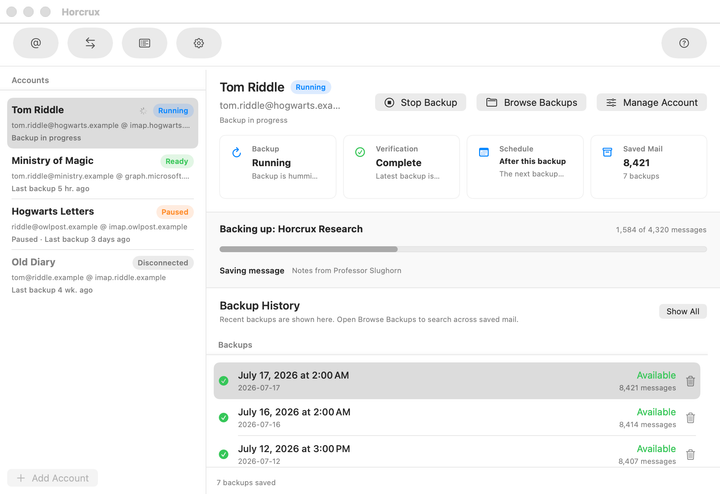
Task: Open Browse Backups
Action: [x=531, y=102]
